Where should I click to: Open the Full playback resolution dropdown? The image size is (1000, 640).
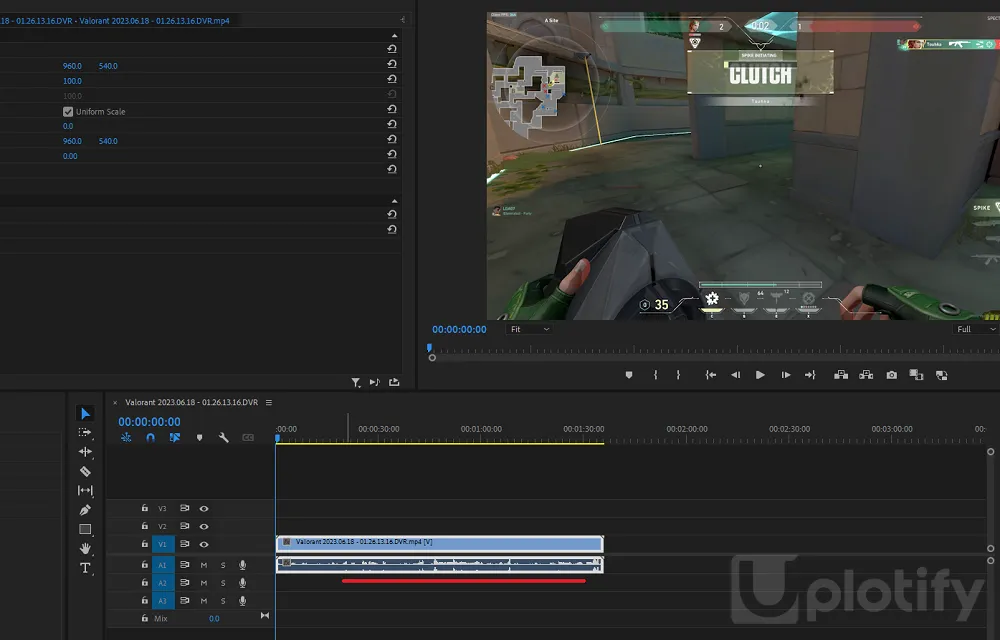[x=976, y=329]
